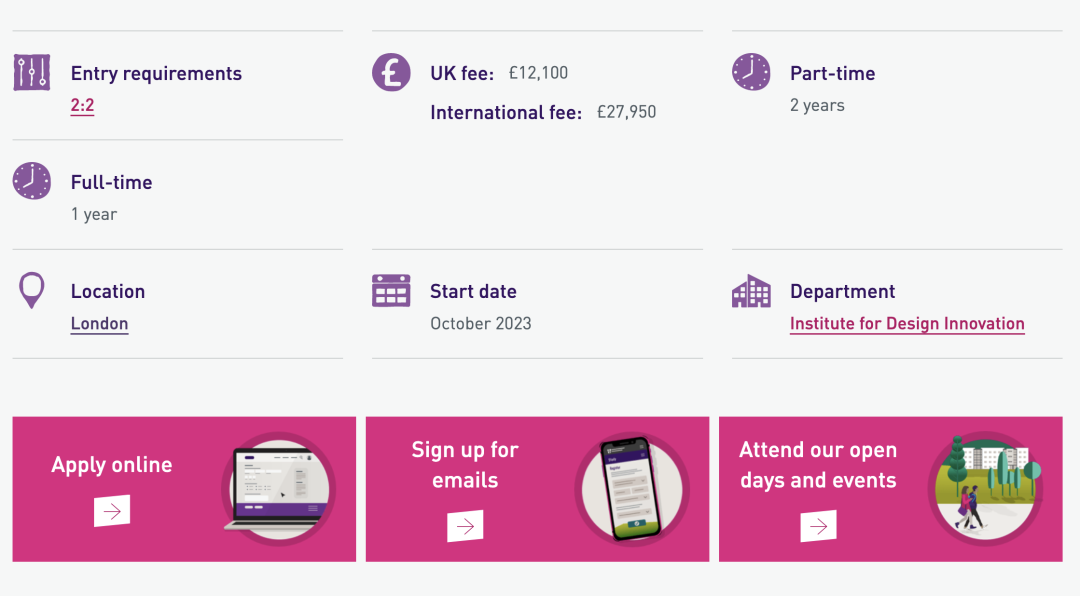The image size is (1080, 596).
Task: Follow the Institute for Design Innovation link
Action: point(907,324)
